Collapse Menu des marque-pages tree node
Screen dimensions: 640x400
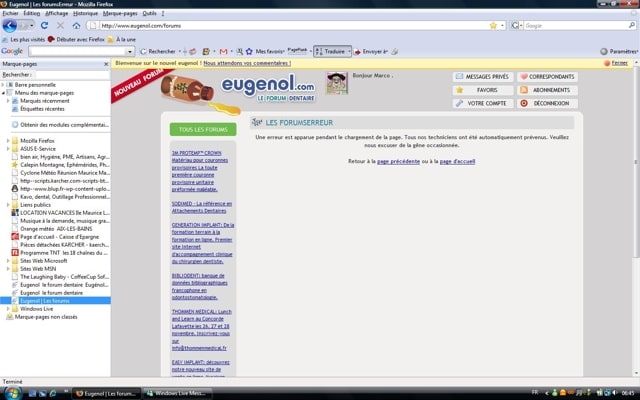tap(3, 93)
